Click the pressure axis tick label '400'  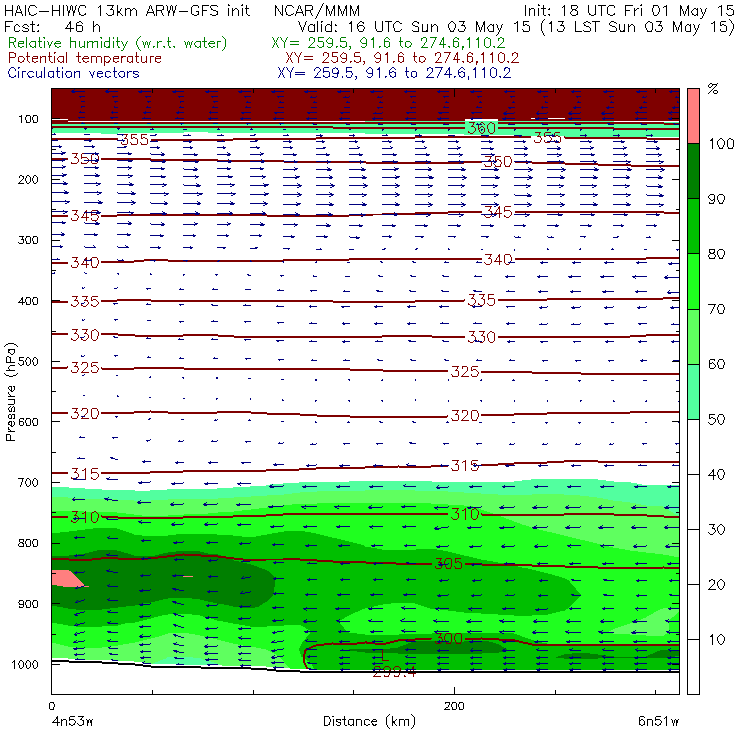28,301
